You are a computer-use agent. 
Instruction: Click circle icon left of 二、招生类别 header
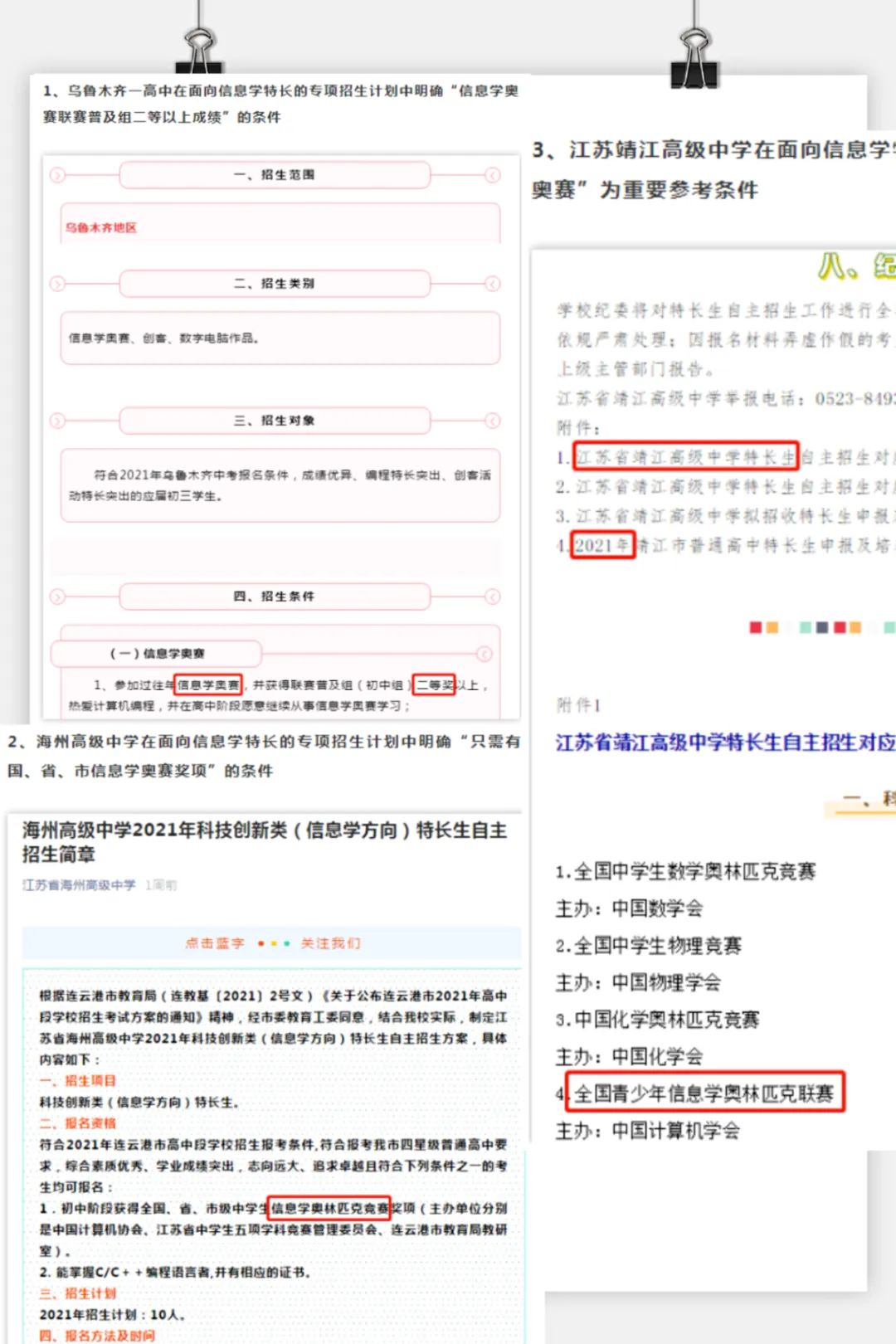[x=57, y=284]
